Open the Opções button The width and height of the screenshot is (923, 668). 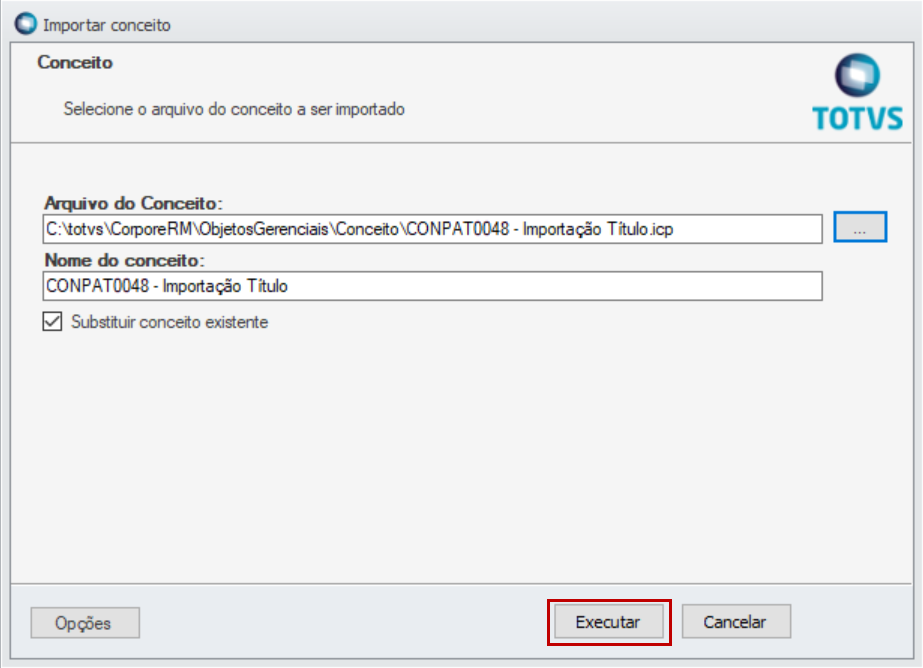85,623
